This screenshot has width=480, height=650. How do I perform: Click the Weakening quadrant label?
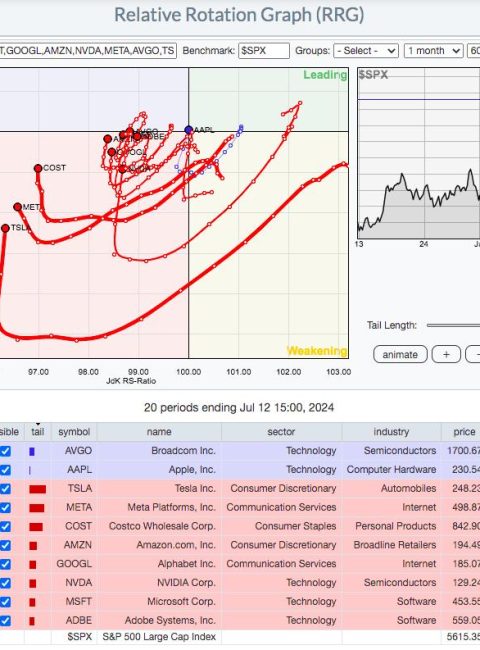pos(317,351)
